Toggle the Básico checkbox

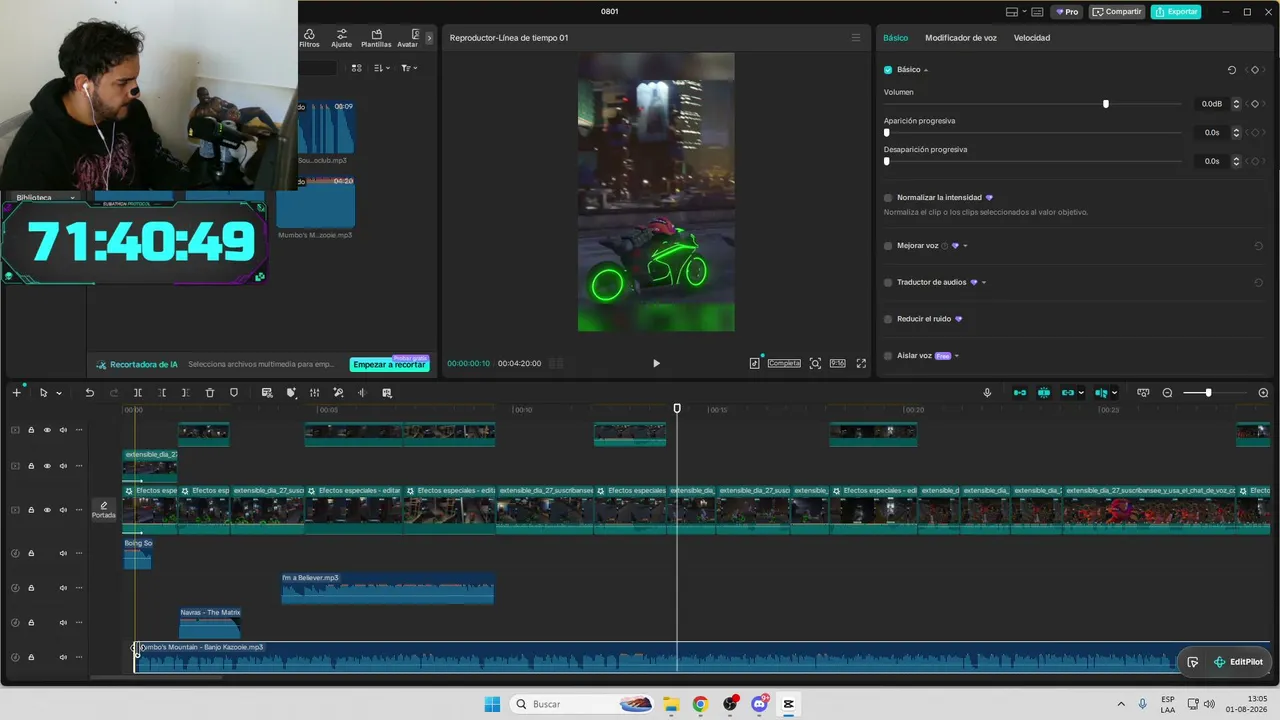tap(888, 70)
